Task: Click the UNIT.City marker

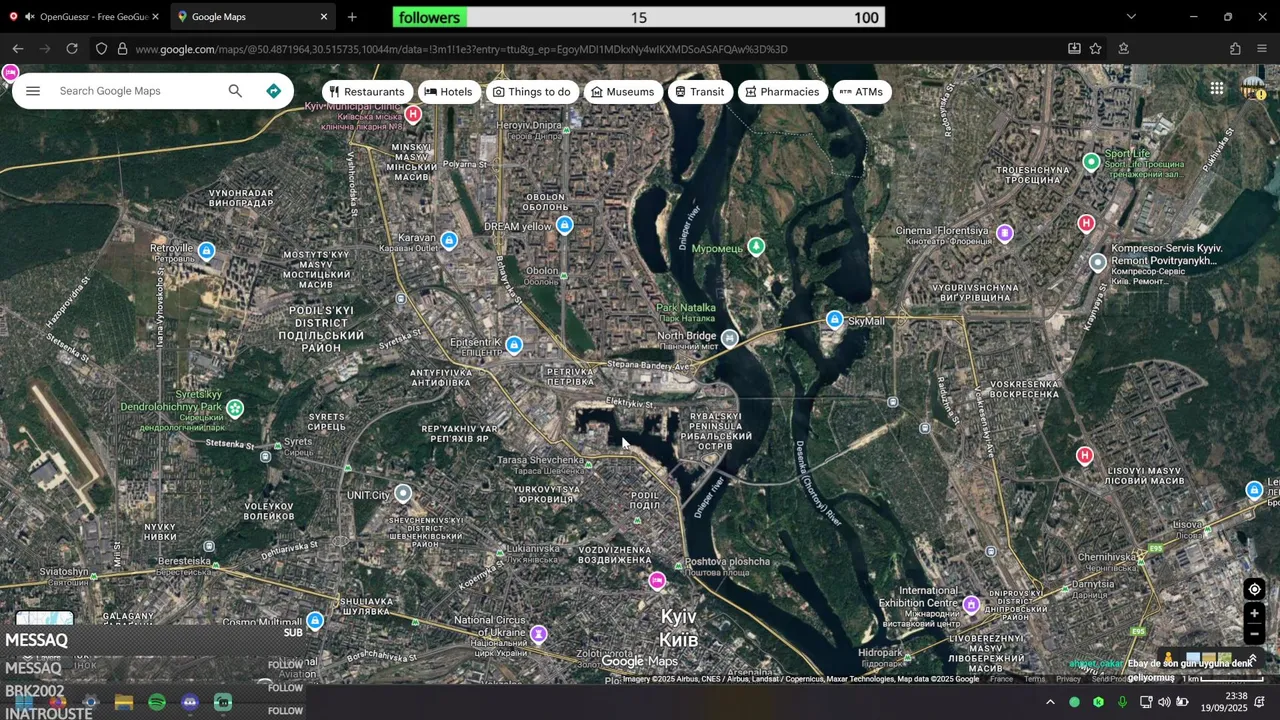Action: click(403, 493)
